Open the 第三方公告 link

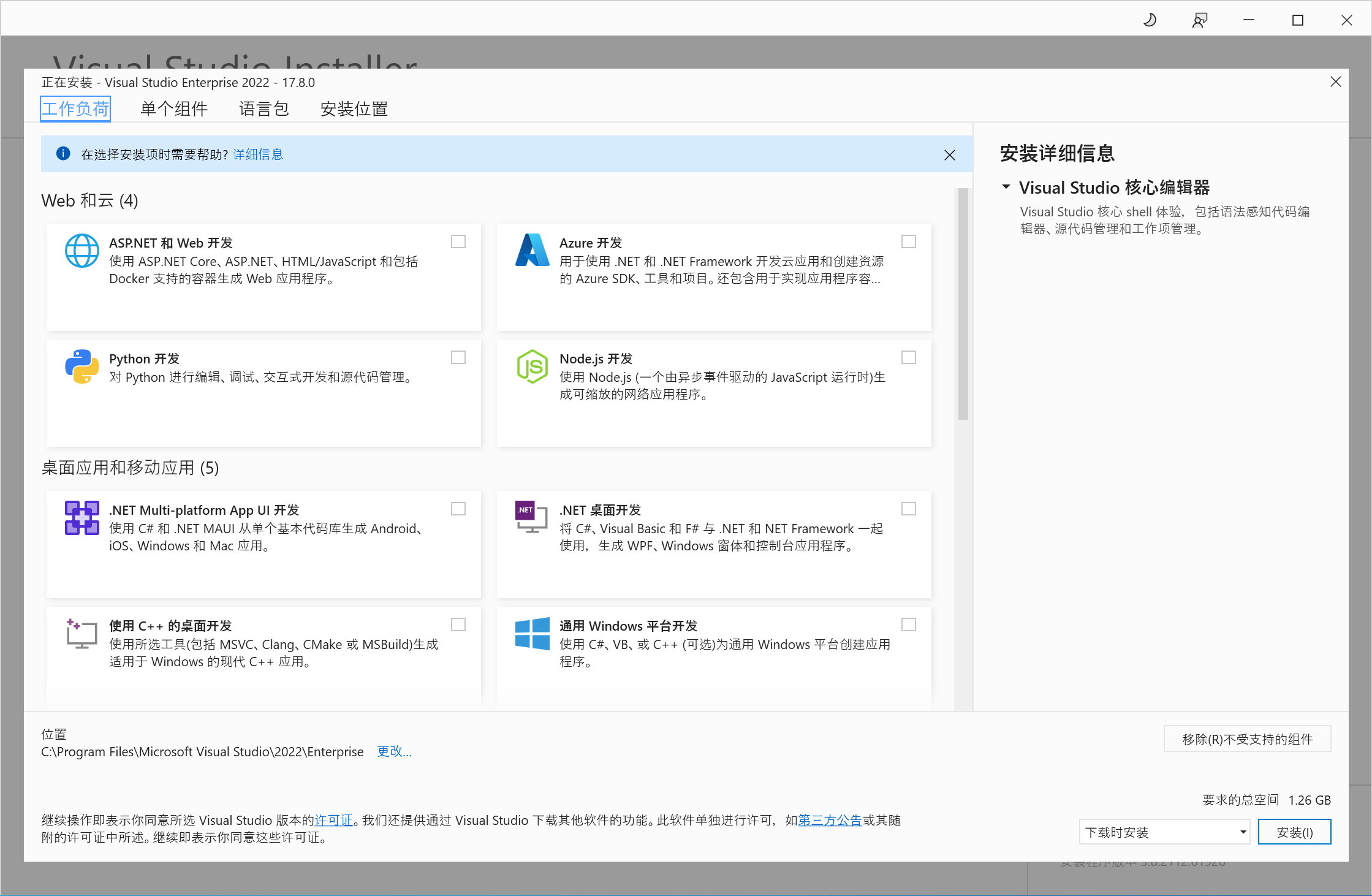click(x=830, y=820)
